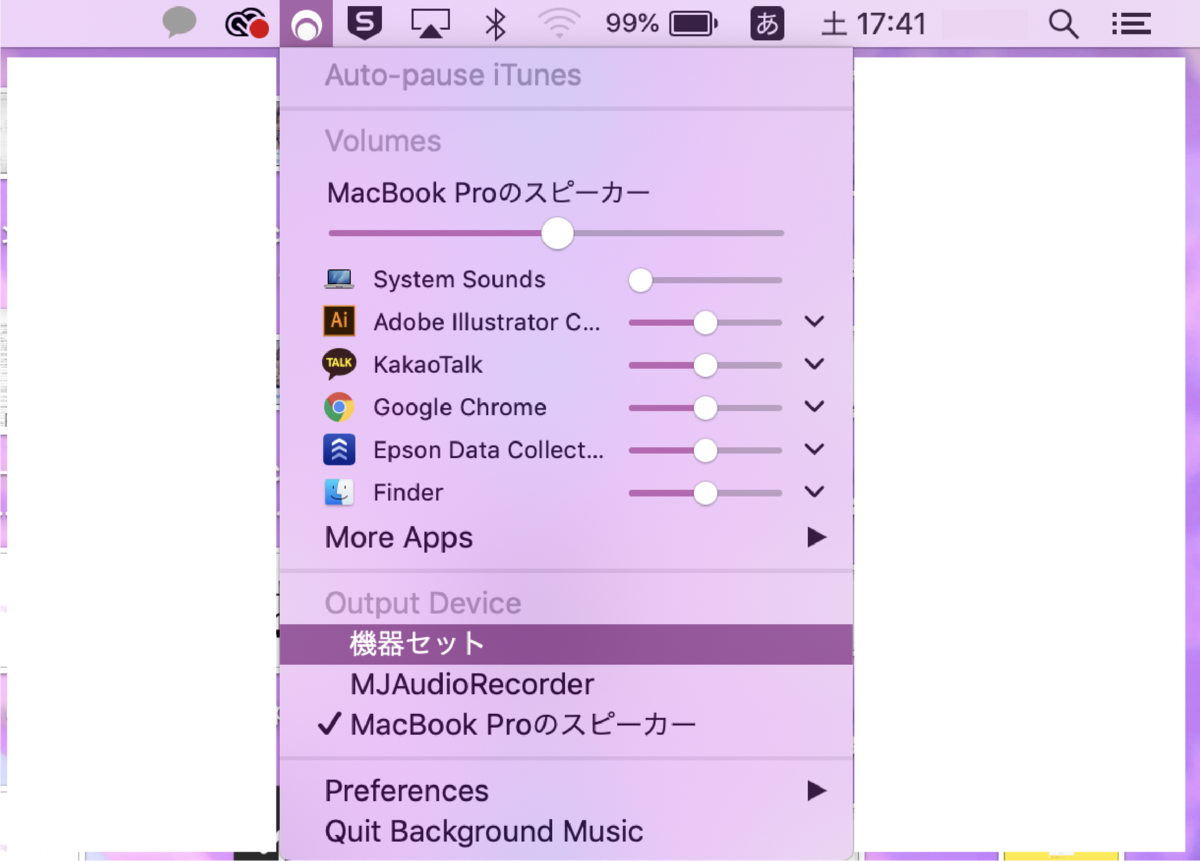Click the Adobe Illustrator C... label
Screen dimensions: 1200x861
point(487,322)
